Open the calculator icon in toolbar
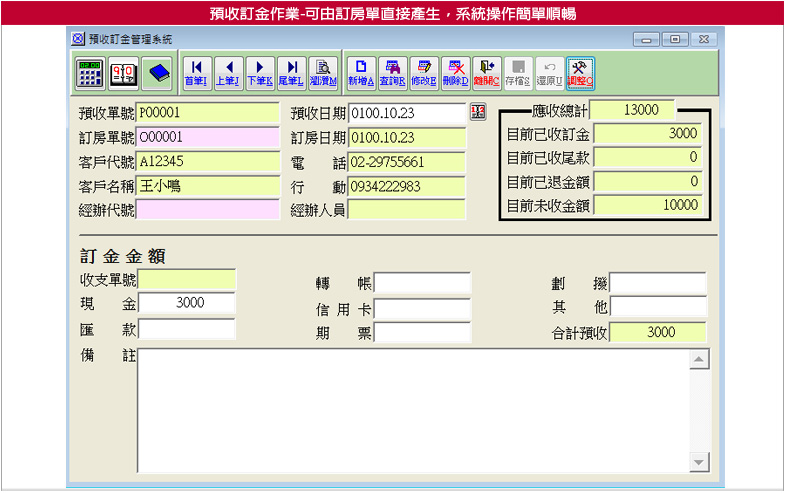Image resolution: width=786 pixels, height=493 pixels. click(x=90, y=71)
